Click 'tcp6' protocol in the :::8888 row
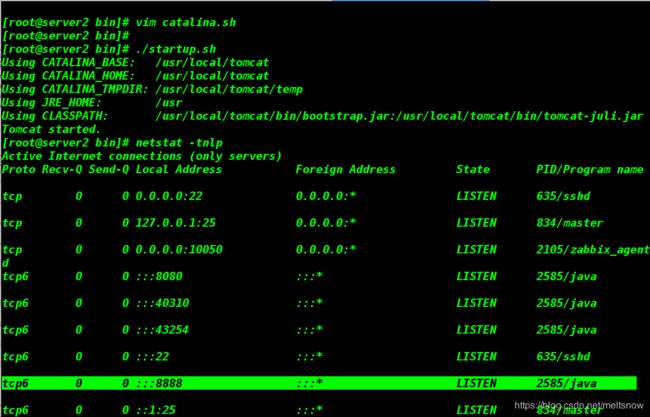 (15, 383)
